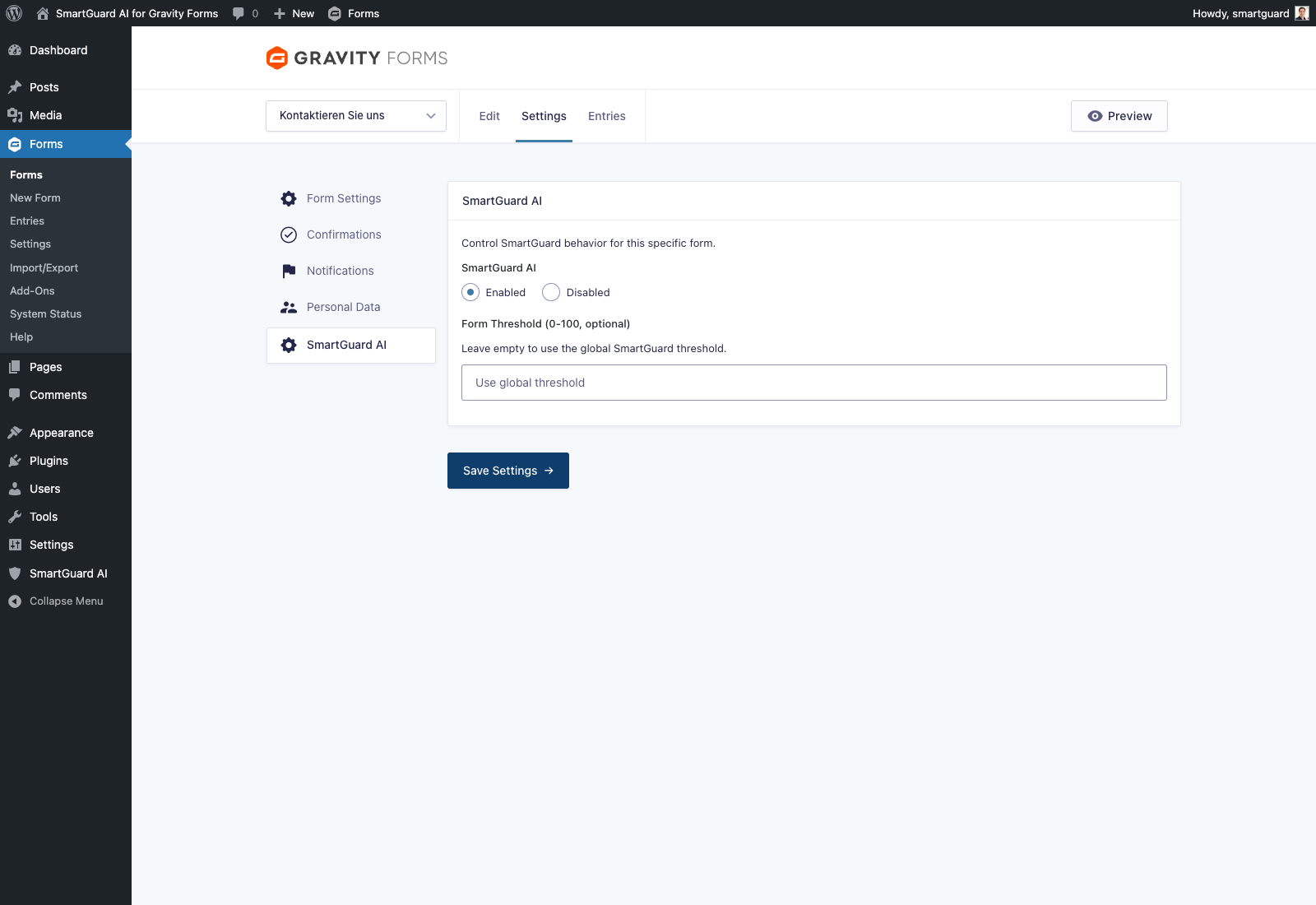Image resolution: width=1316 pixels, height=905 pixels.
Task: Focus the Form Threshold input field
Action: pyautogui.click(x=814, y=383)
